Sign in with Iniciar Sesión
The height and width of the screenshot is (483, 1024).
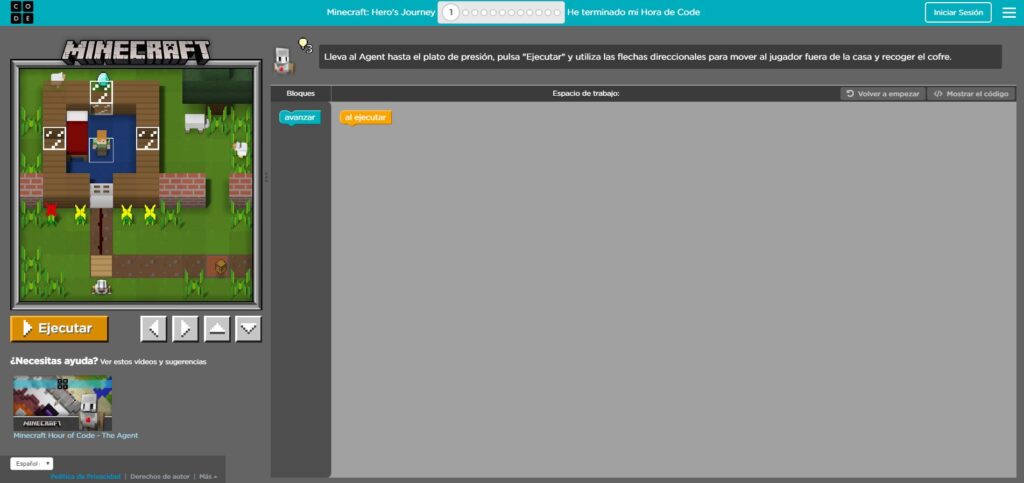(958, 12)
